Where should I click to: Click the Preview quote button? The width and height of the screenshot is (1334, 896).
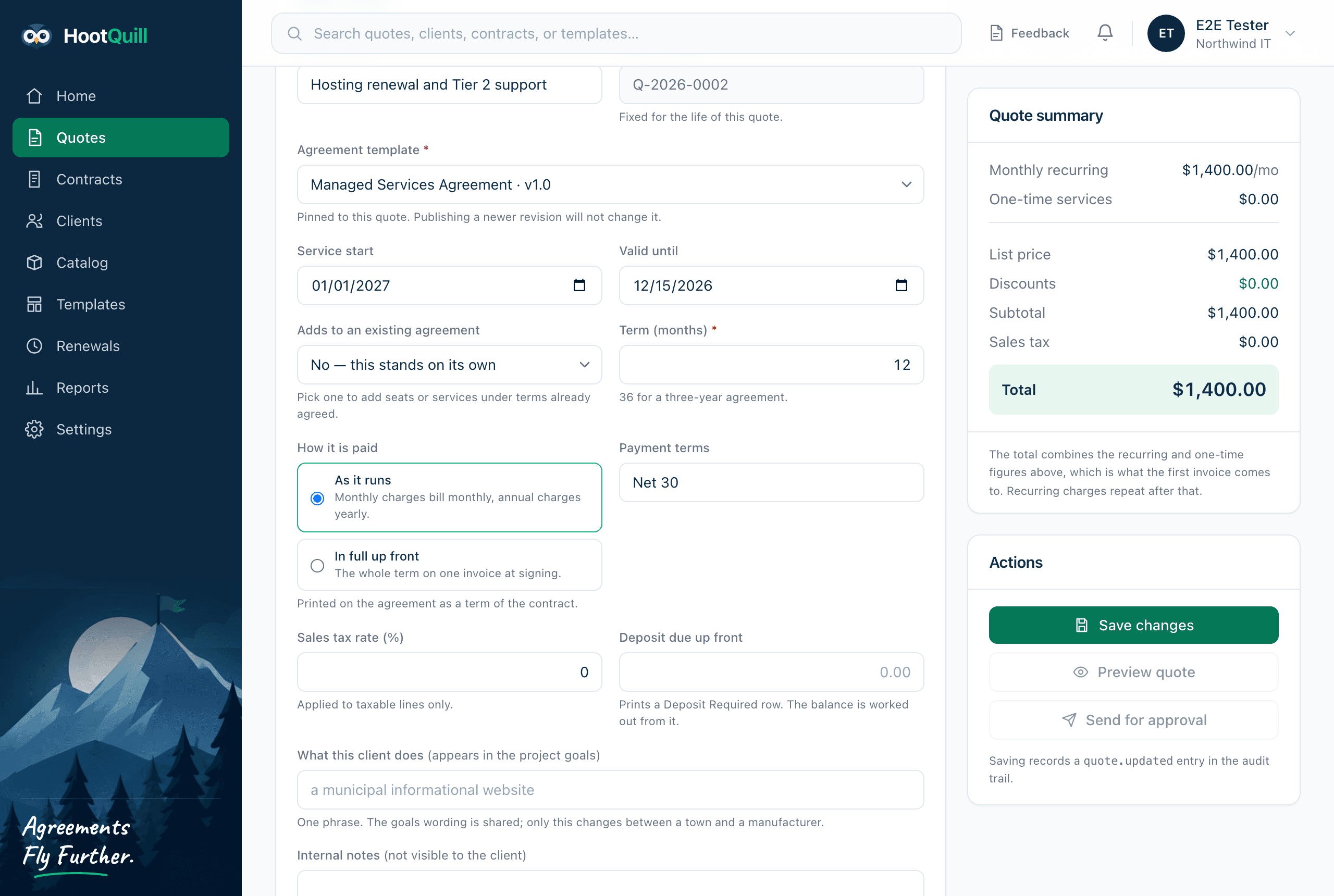[1133, 672]
